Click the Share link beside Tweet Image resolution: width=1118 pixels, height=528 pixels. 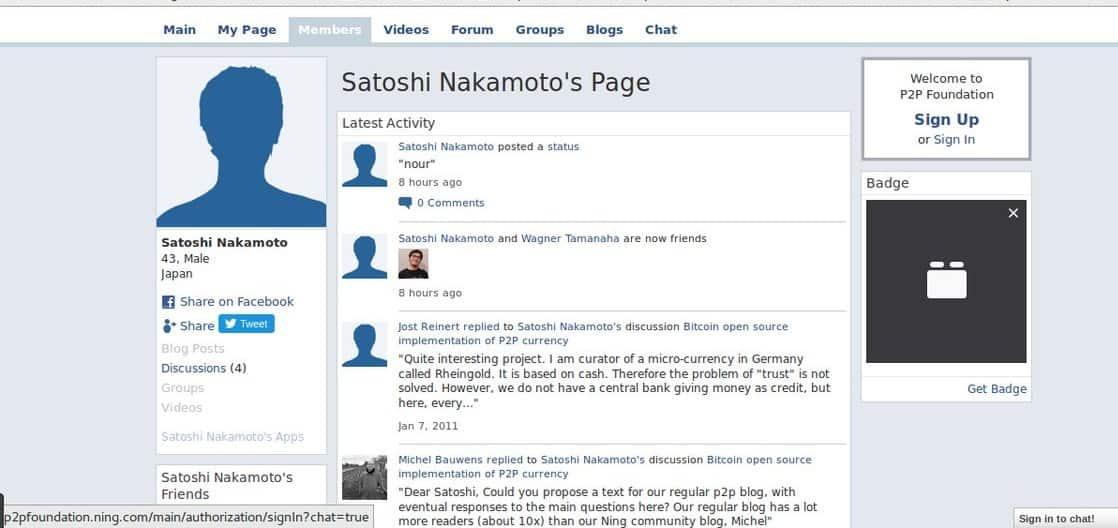click(197, 326)
